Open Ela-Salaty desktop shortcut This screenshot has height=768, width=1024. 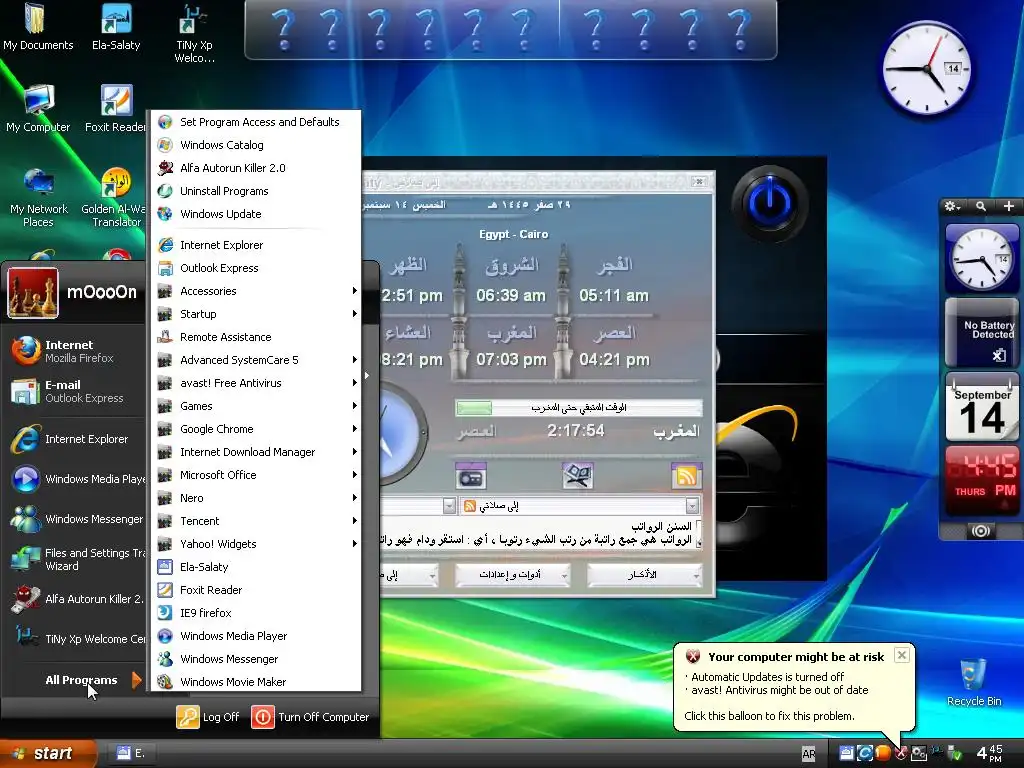click(116, 27)
